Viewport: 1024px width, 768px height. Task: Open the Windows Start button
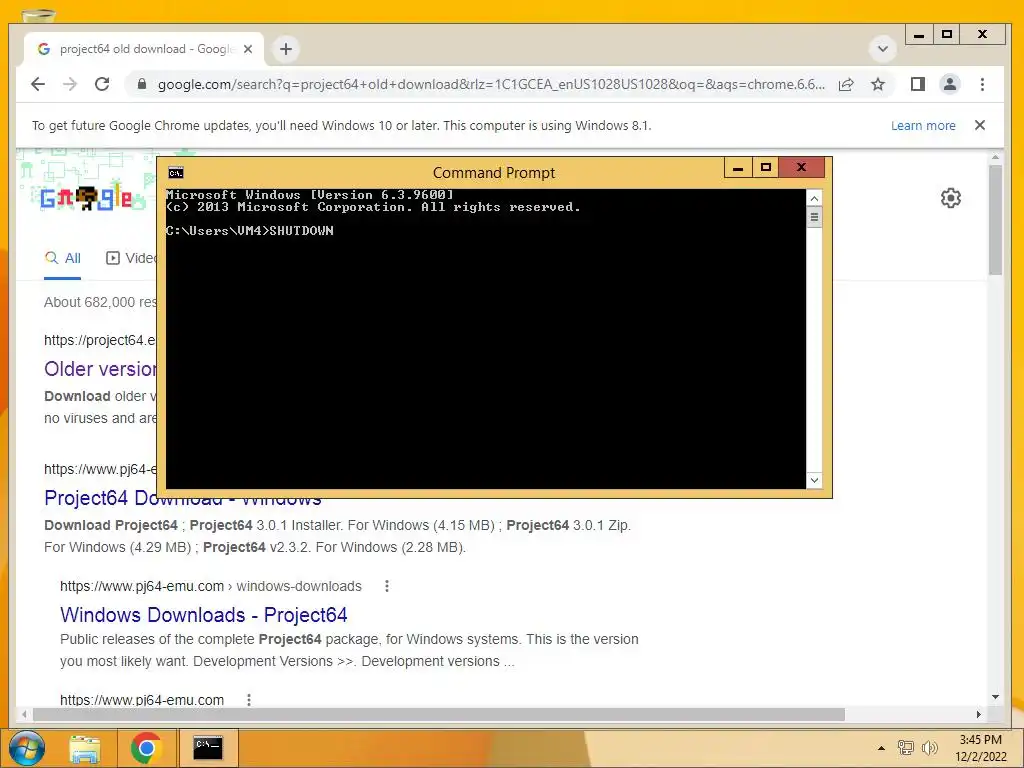[26, 748]
